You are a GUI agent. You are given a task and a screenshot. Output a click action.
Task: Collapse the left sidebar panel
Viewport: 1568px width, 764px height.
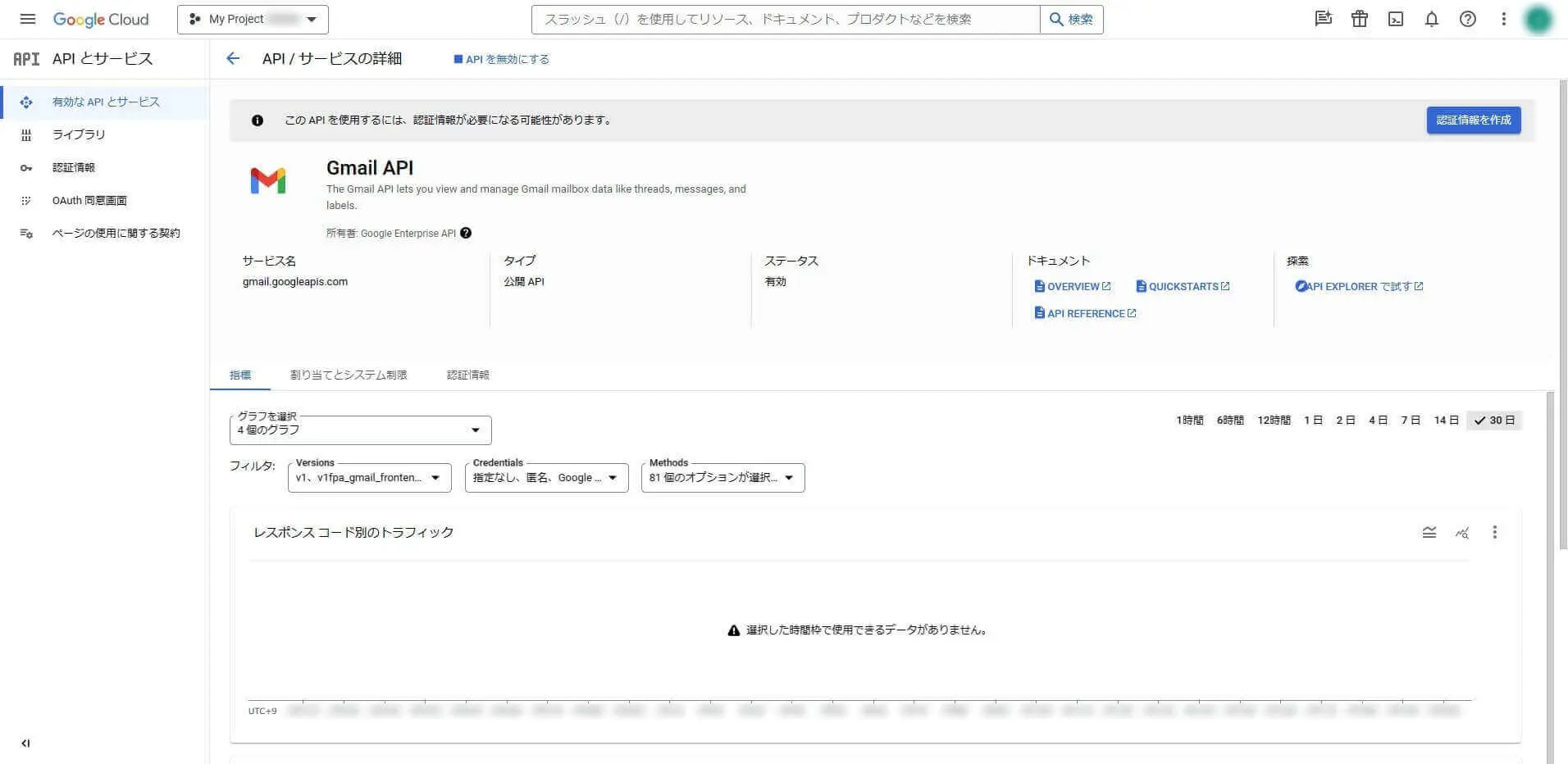[x=25, y=744]
